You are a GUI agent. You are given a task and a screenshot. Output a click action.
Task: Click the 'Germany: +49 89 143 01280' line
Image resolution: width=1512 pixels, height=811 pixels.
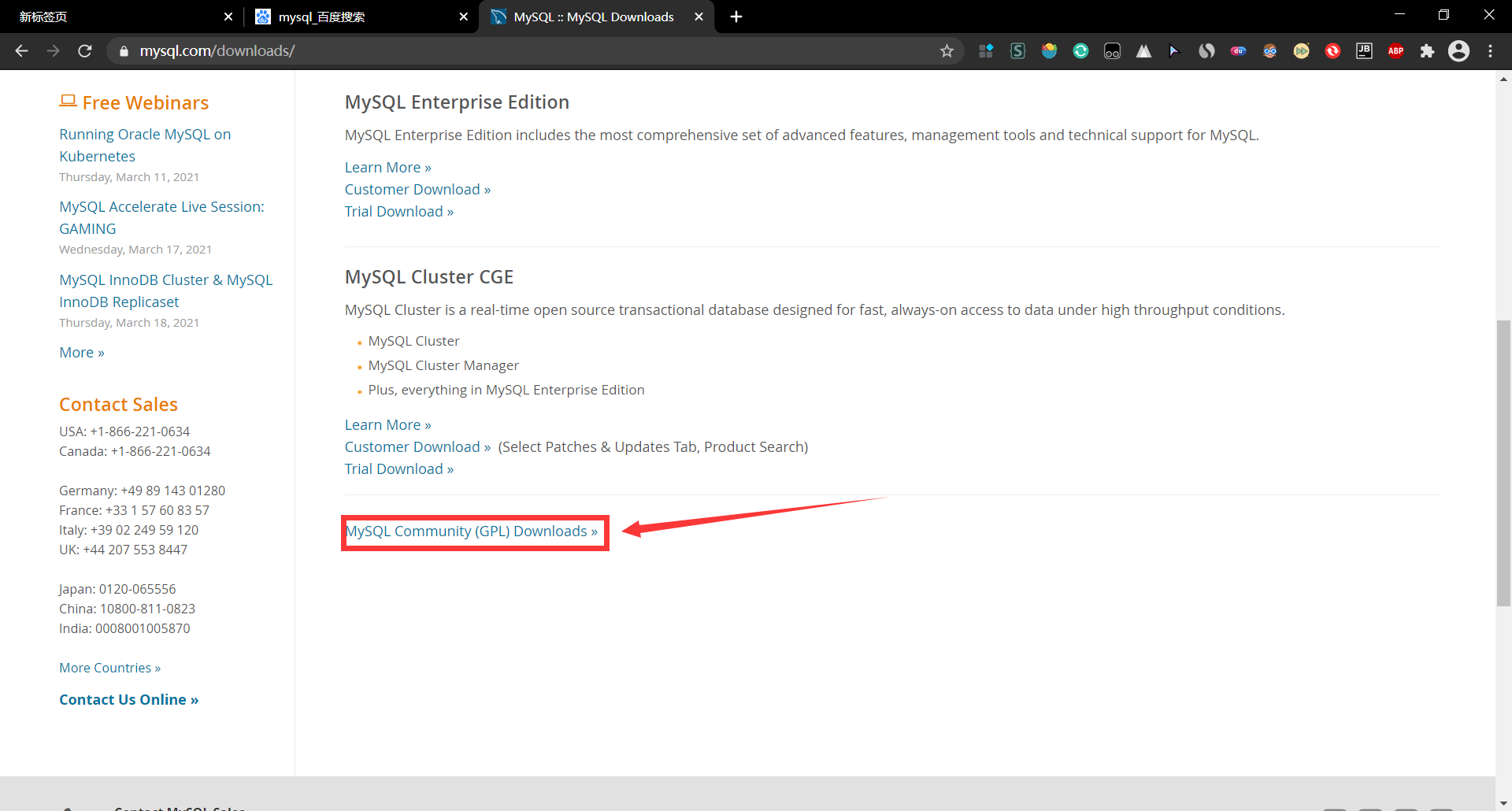[x=142, y=491]
